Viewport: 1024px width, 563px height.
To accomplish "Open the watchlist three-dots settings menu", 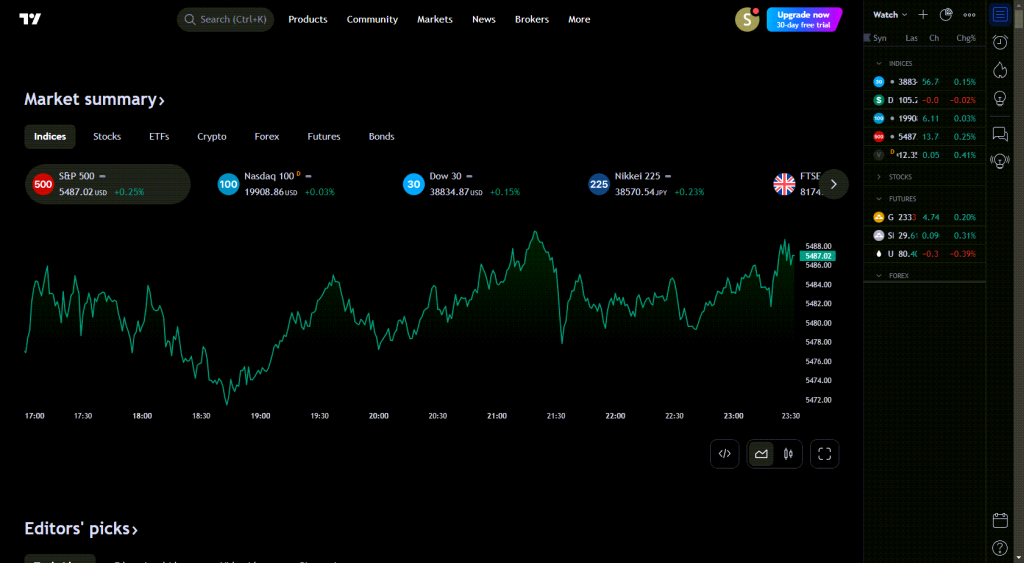I will coord(969,15).
